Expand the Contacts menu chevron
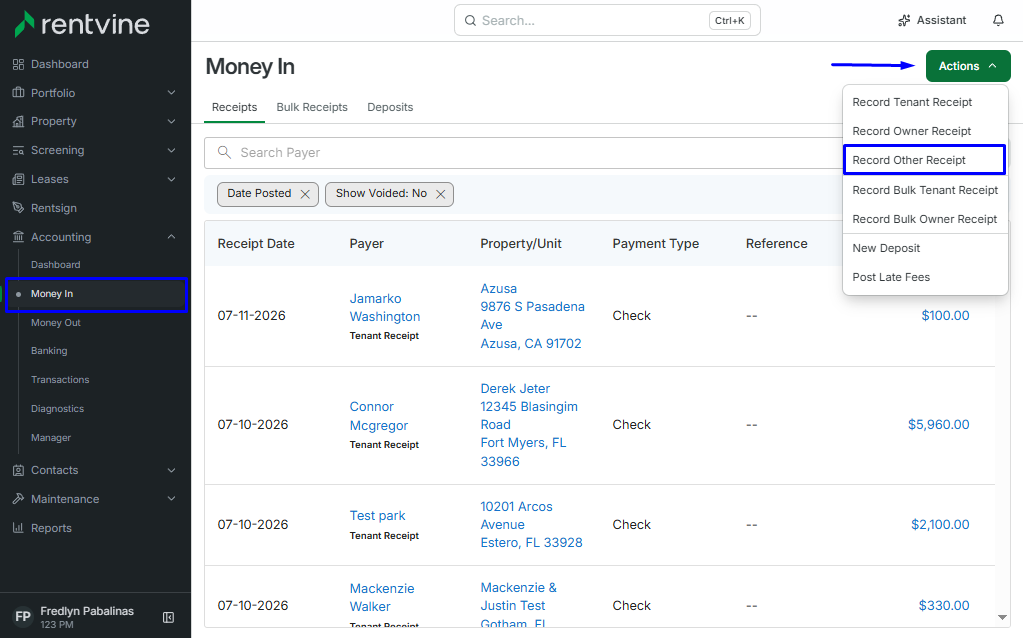Screen dimensions: 1023x638 point(172,470)
